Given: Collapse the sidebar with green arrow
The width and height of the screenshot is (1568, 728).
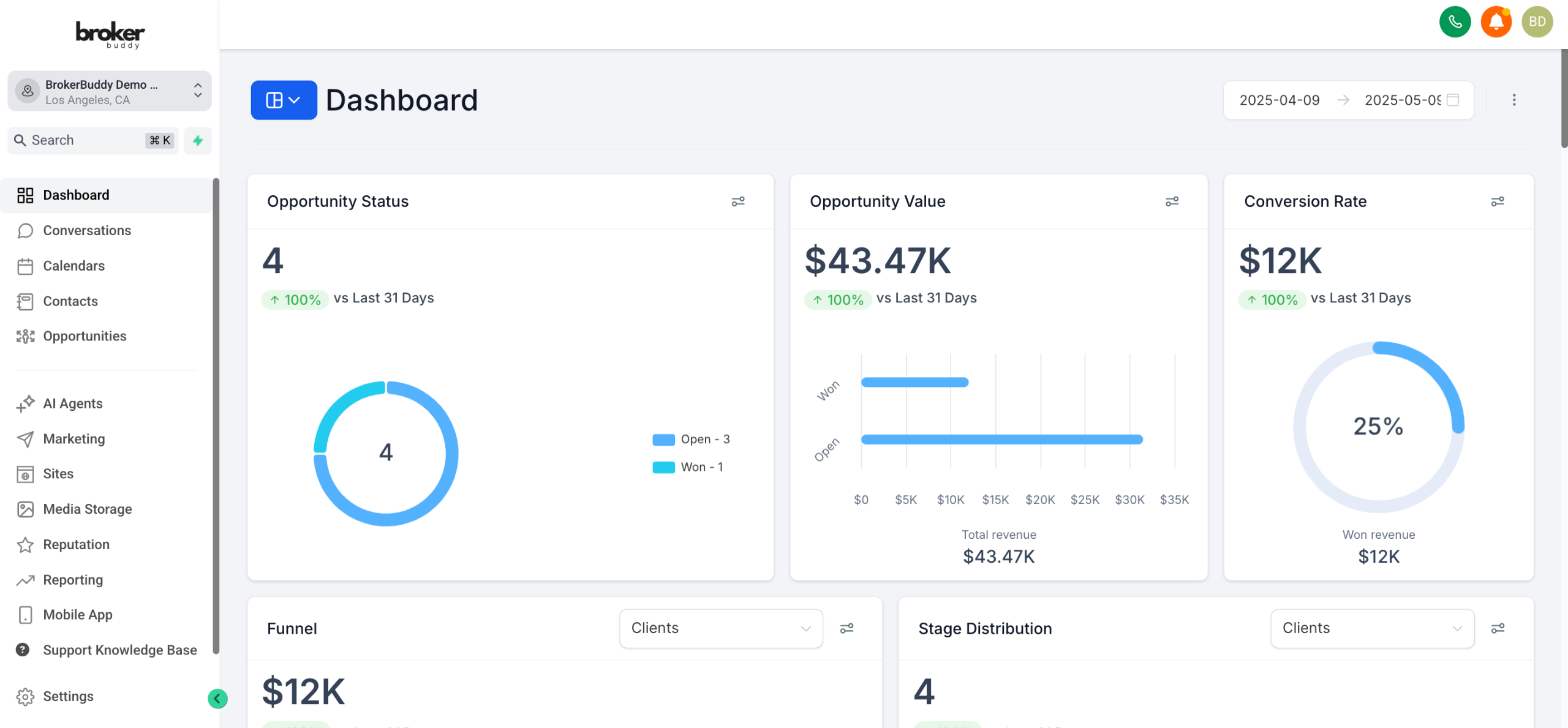Looking at the screenshot, I should coord(217,698).
